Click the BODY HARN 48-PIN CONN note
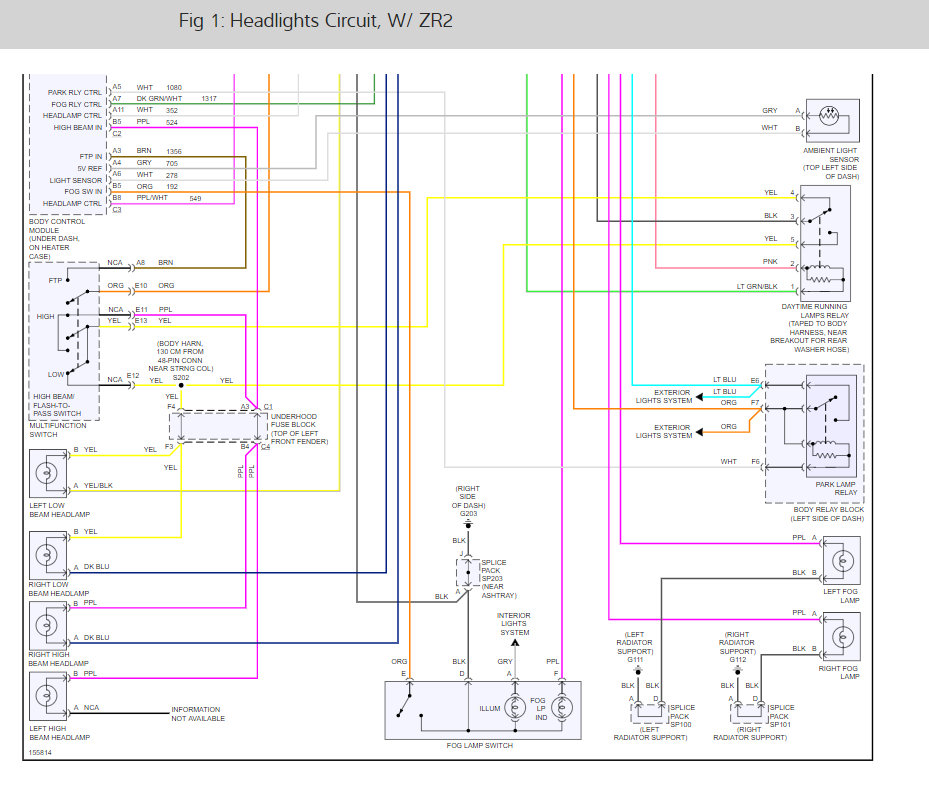Image resolution: width=929 pixels, height=787 pixels. pos(181,356)
